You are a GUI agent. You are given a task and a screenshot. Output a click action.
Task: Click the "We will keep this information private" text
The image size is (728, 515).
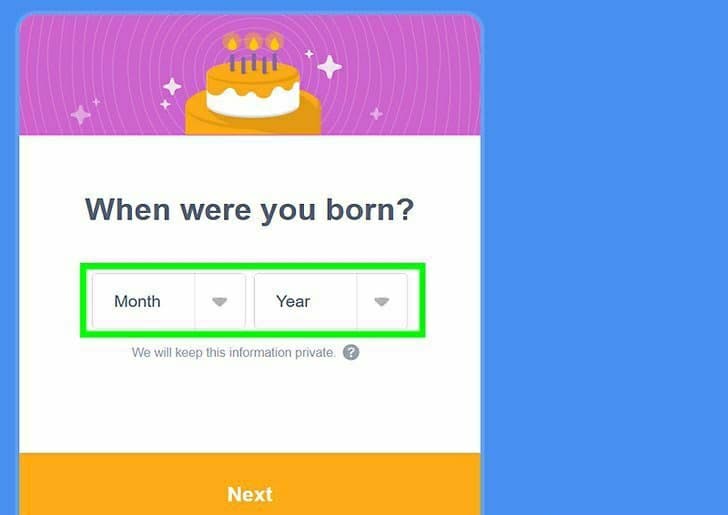pyautogui.click(x=233, y=352)
